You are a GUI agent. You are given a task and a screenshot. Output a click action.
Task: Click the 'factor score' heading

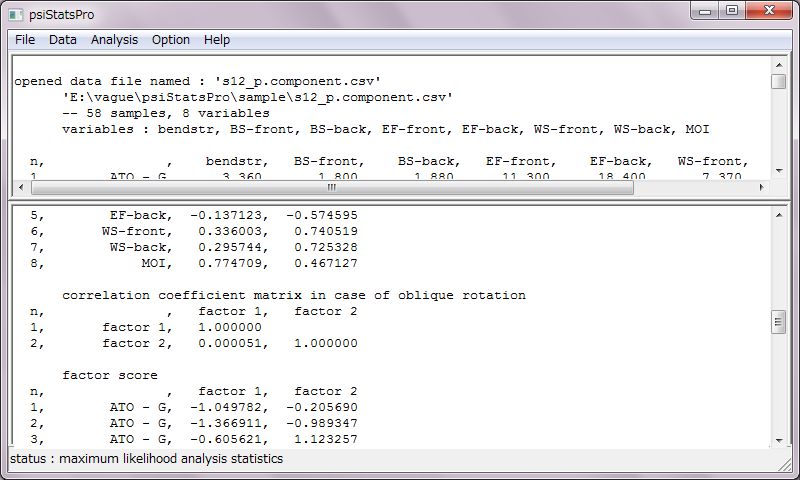click(110, 375)
